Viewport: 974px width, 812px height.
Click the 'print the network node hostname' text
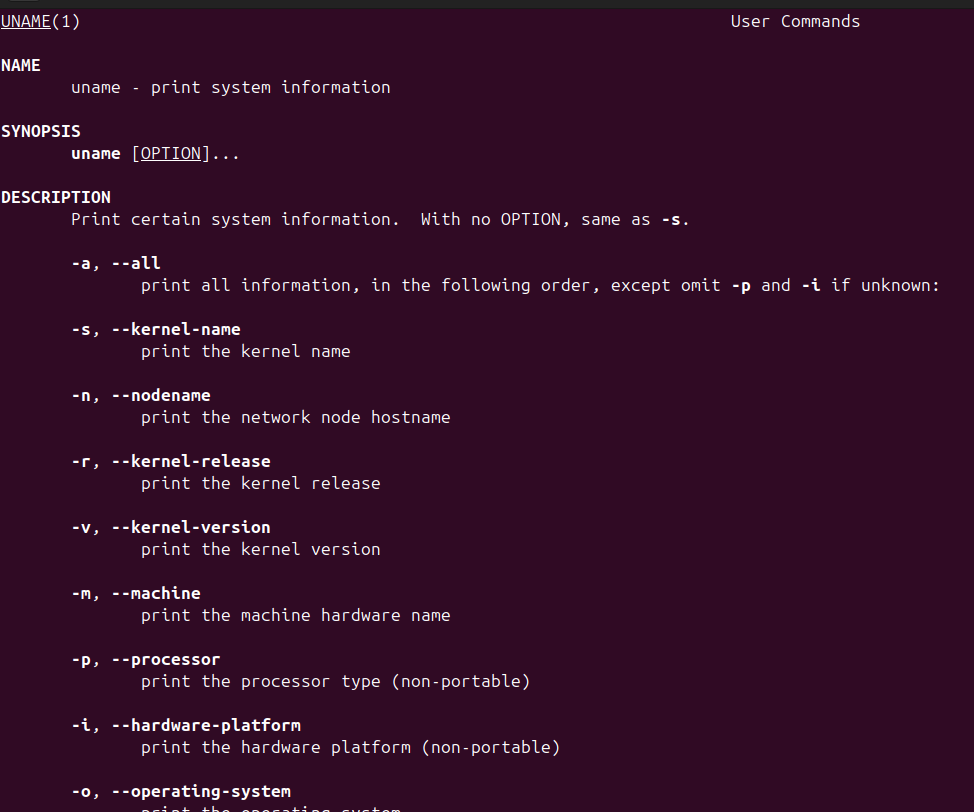(x=295, y=417)
